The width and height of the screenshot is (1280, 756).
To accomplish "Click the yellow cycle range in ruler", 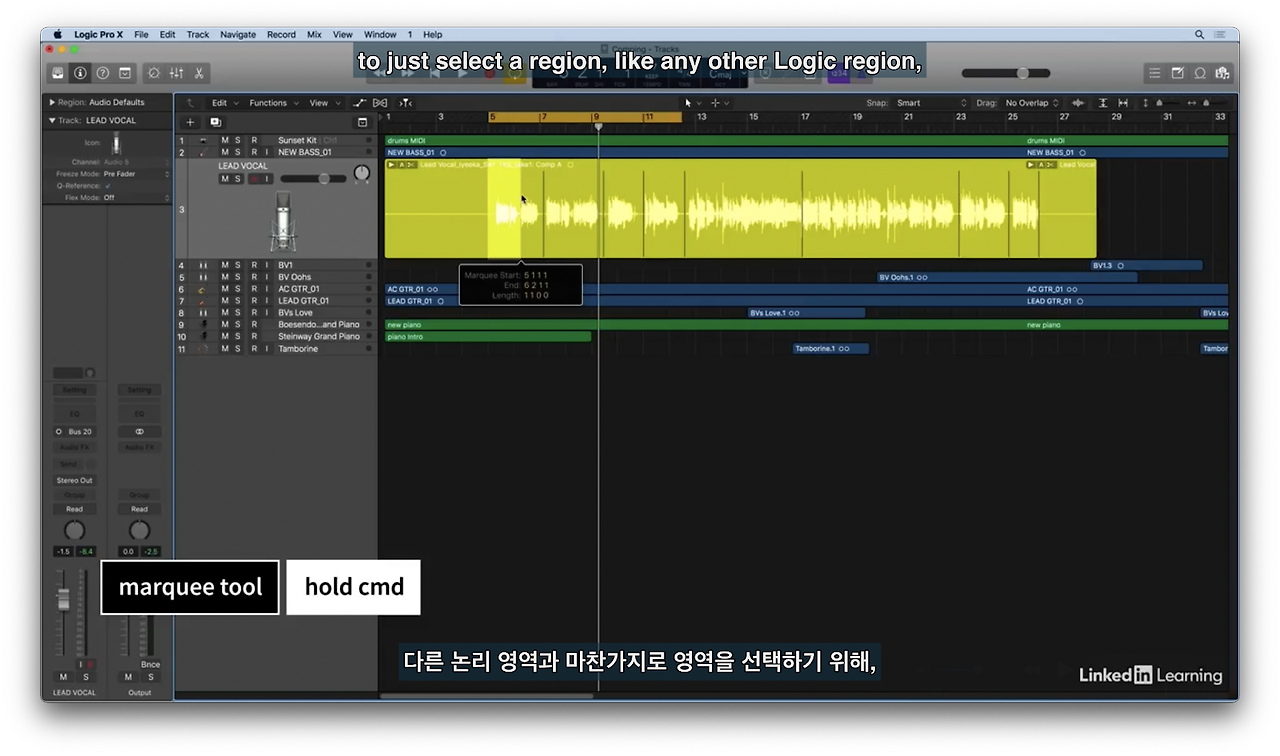I will pos(585,117).
